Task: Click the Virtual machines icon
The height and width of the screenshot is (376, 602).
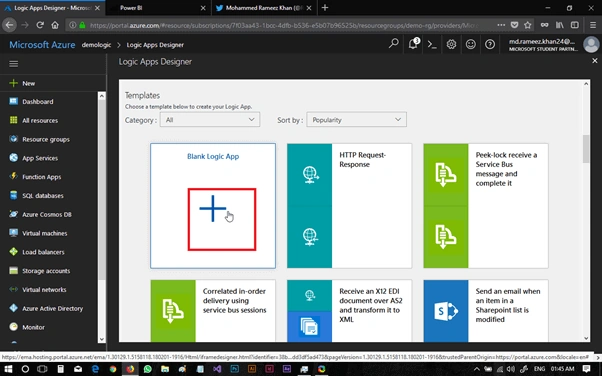Action: coord(13,233)
